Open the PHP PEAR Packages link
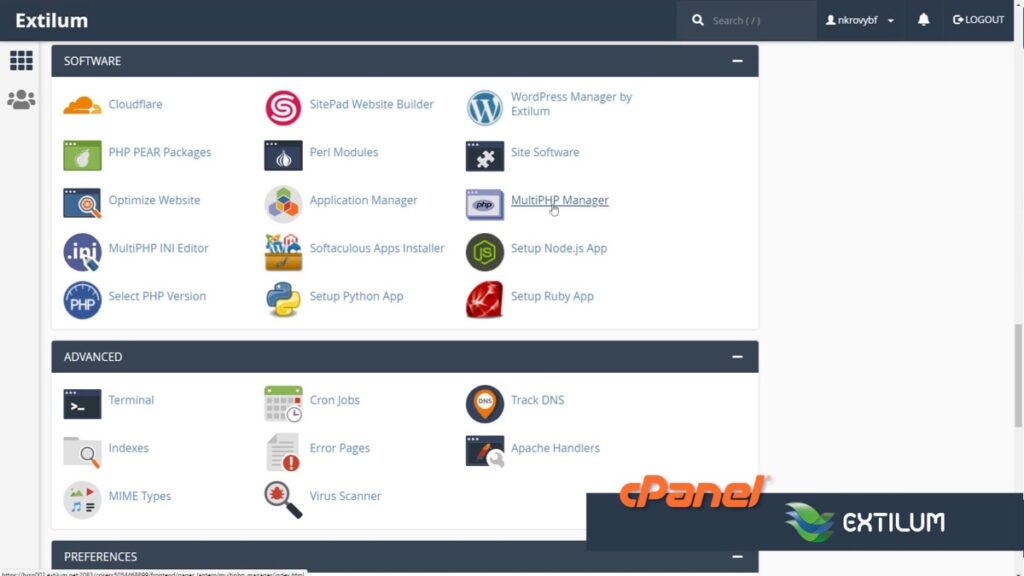1024x576 pixels. pyautogui.click(x=159, y=152)
